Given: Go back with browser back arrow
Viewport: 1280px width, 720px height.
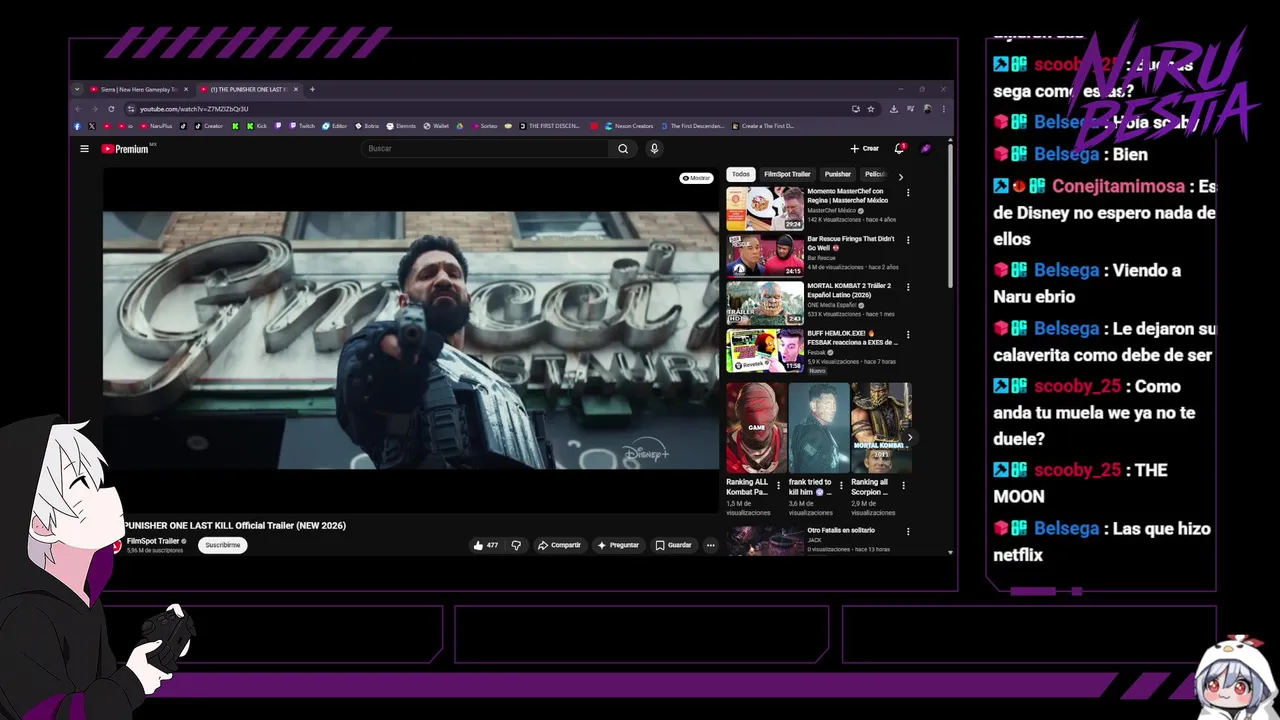Looking at the screenshot, I should point(78,109).
